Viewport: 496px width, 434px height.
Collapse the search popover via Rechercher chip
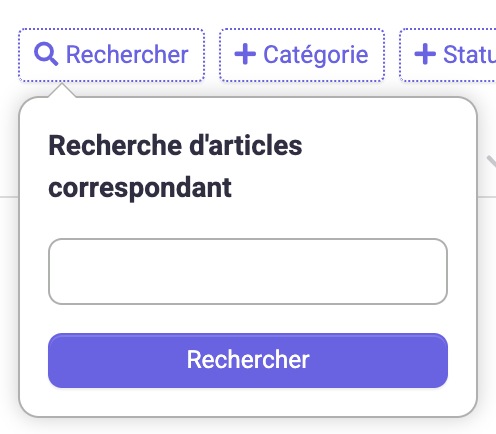tap(111, 55)
